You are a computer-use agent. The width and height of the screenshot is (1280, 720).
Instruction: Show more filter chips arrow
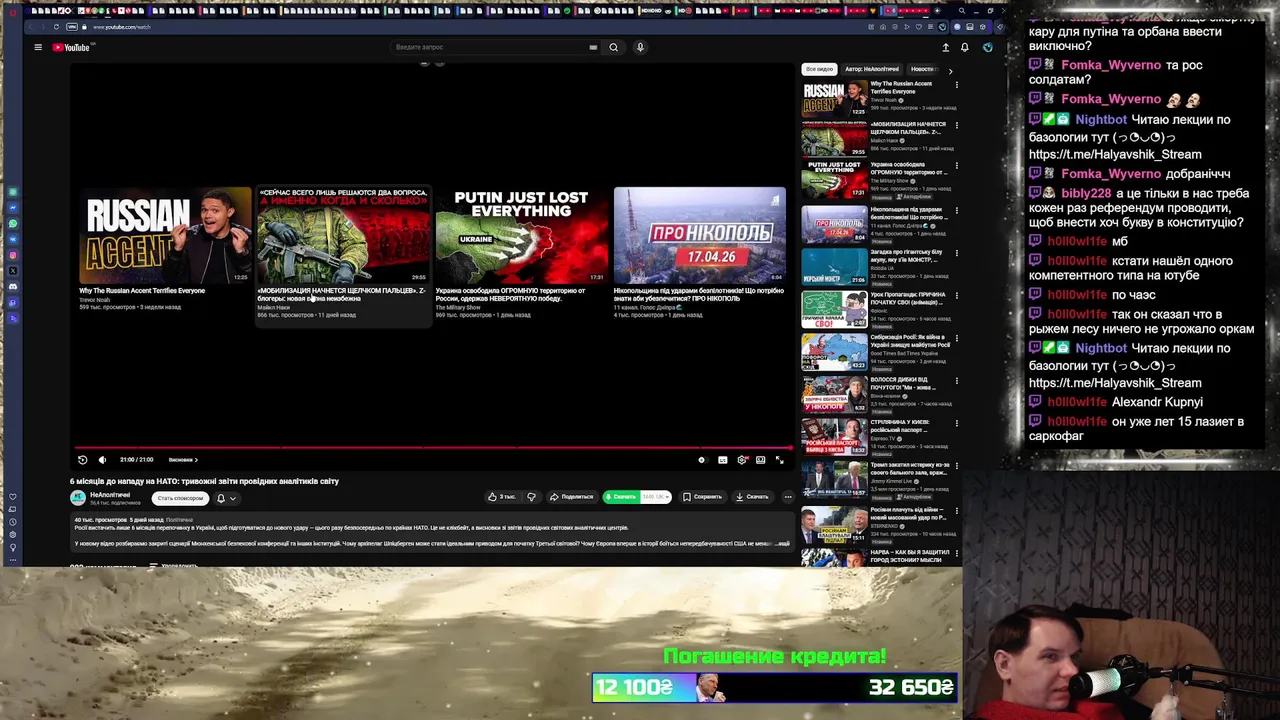tap(950, 70)
